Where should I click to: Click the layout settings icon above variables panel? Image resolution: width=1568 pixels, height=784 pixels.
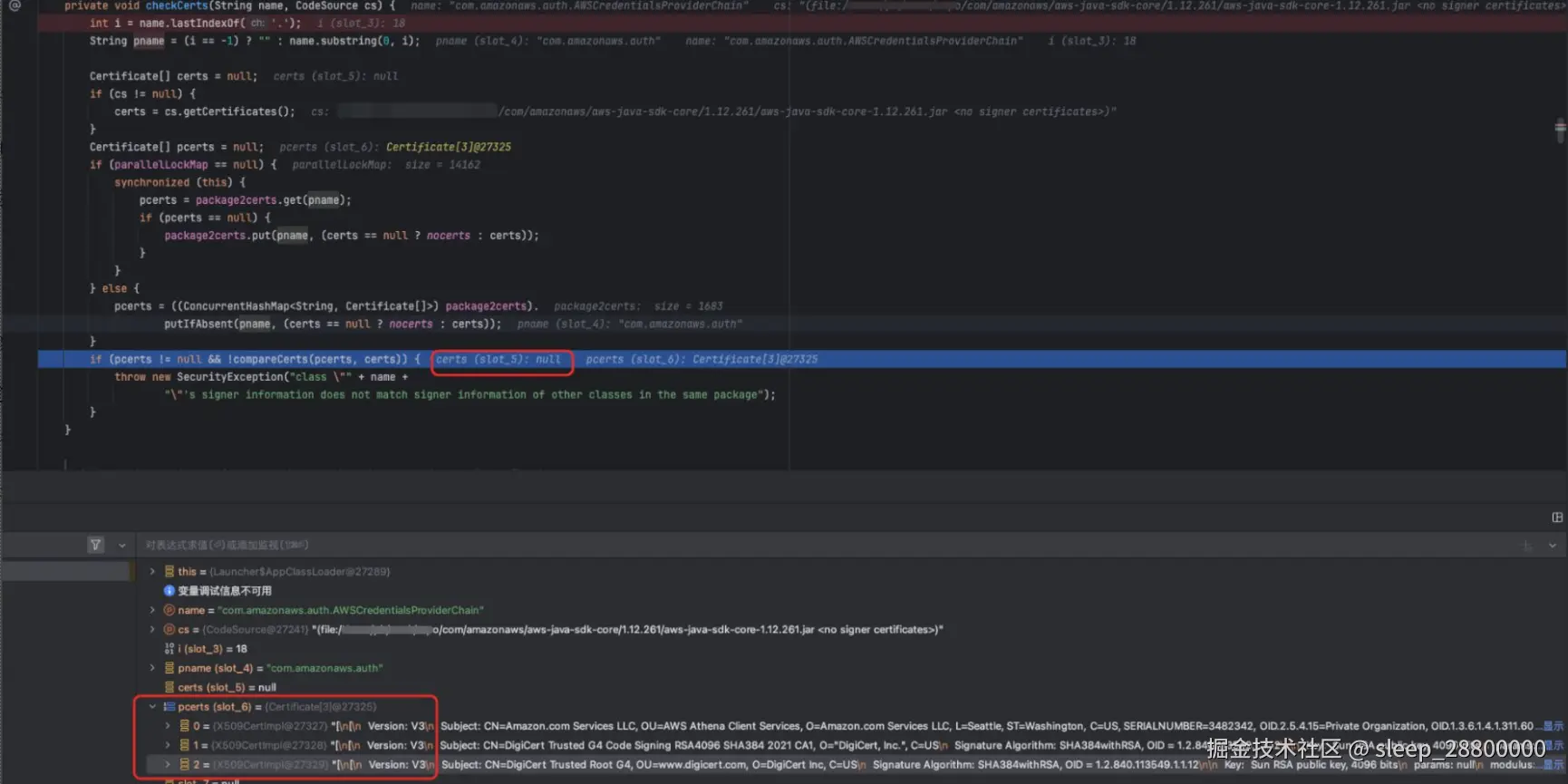[x=1557, y=518]
